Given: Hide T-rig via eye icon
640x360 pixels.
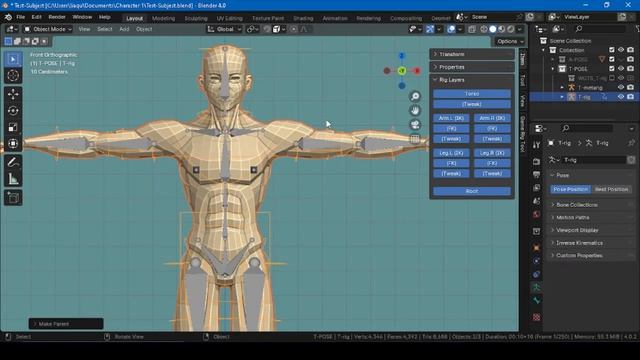Looking at the screenshot, I should coord(621,97).
